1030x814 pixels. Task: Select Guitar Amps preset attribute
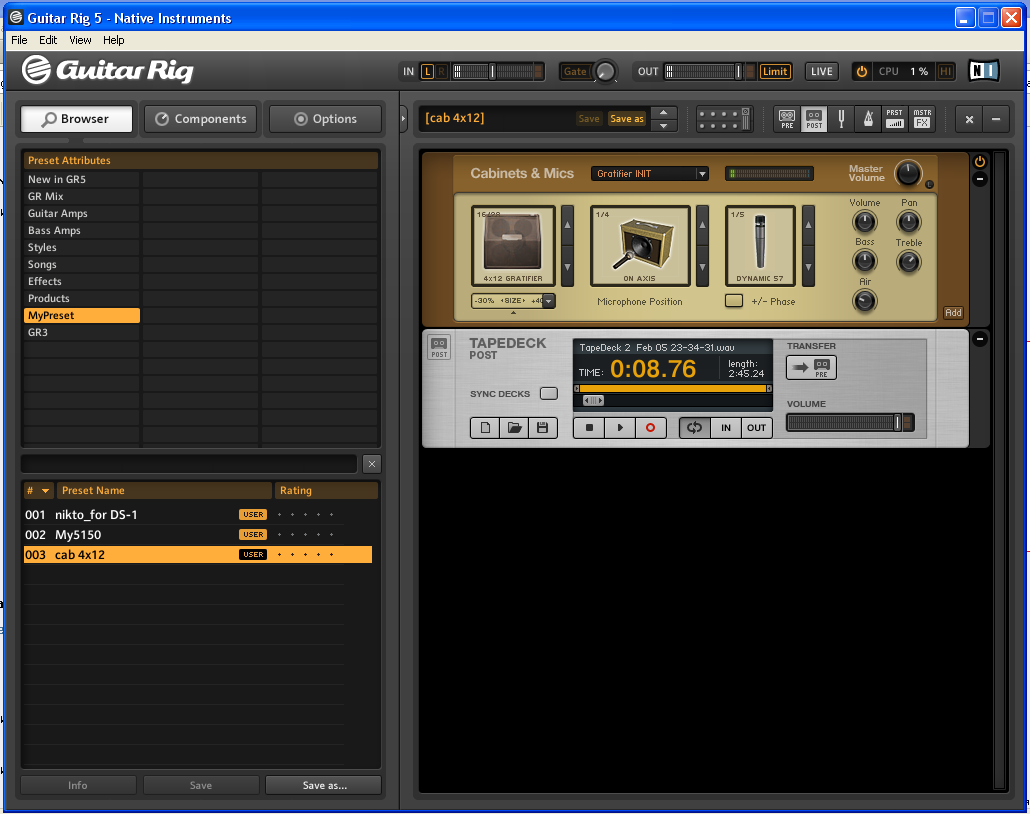click(x=81, y=214)
